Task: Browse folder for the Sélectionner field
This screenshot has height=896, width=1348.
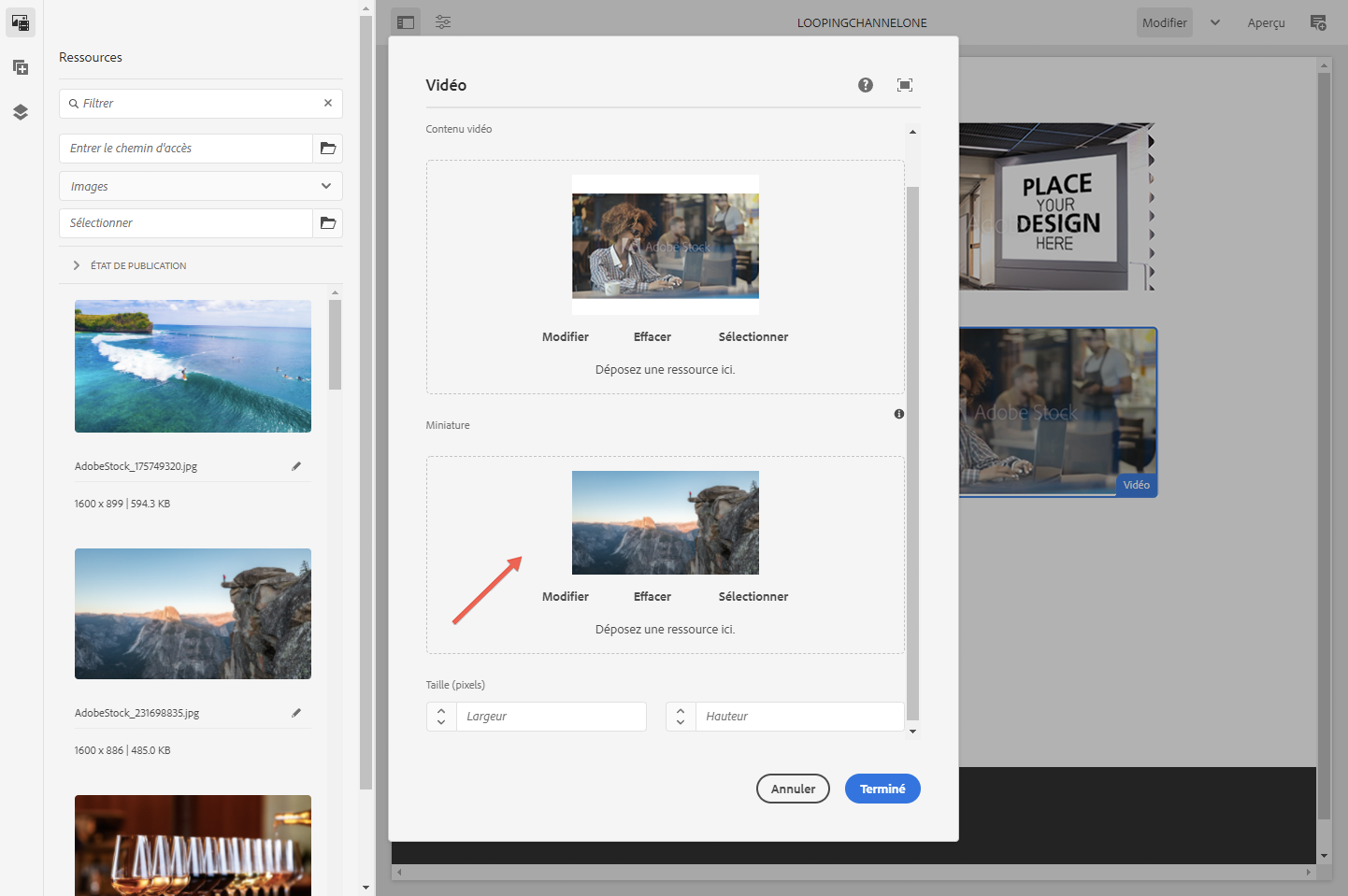Action: click(328, 223)
